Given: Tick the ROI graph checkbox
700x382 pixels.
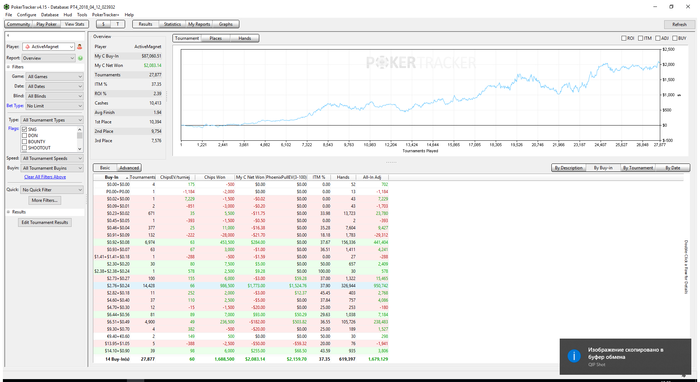Looking at the screenshot, I should pyautogui.click(x=624, y=38).
